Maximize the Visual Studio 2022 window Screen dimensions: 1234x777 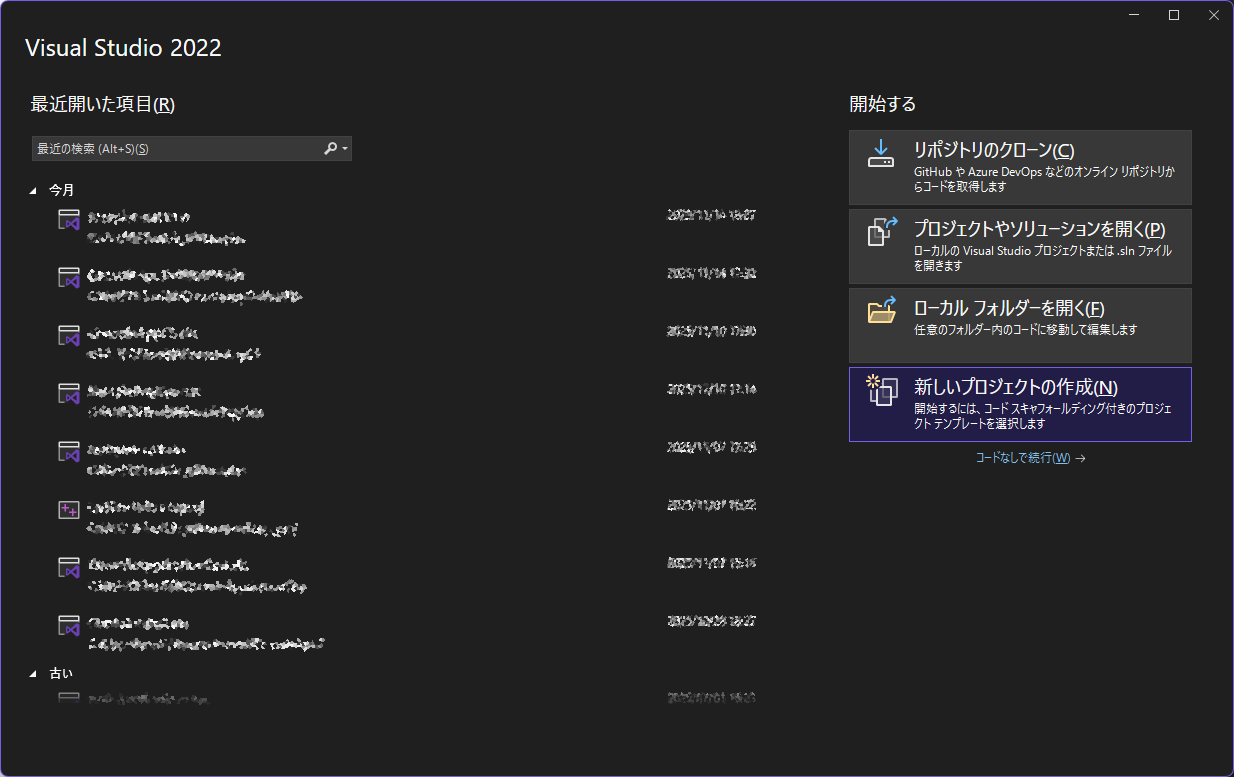click(1174, 15)
